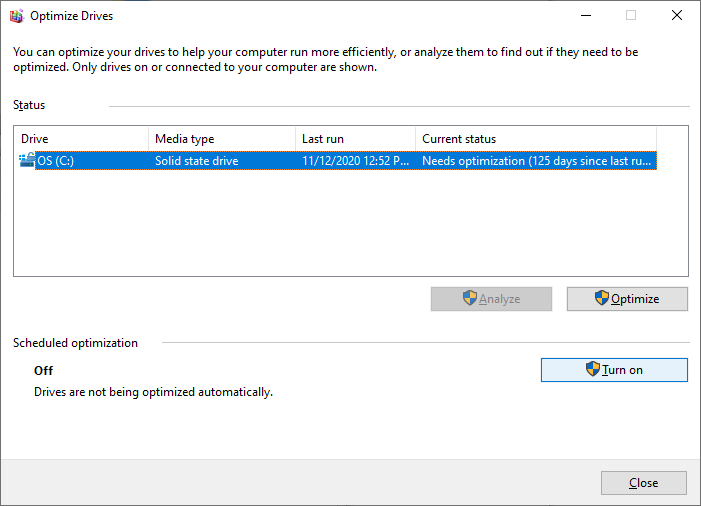This screenshot has width=701, height=506.
Task: Click the Current status column header
Action: coord(535,139)
